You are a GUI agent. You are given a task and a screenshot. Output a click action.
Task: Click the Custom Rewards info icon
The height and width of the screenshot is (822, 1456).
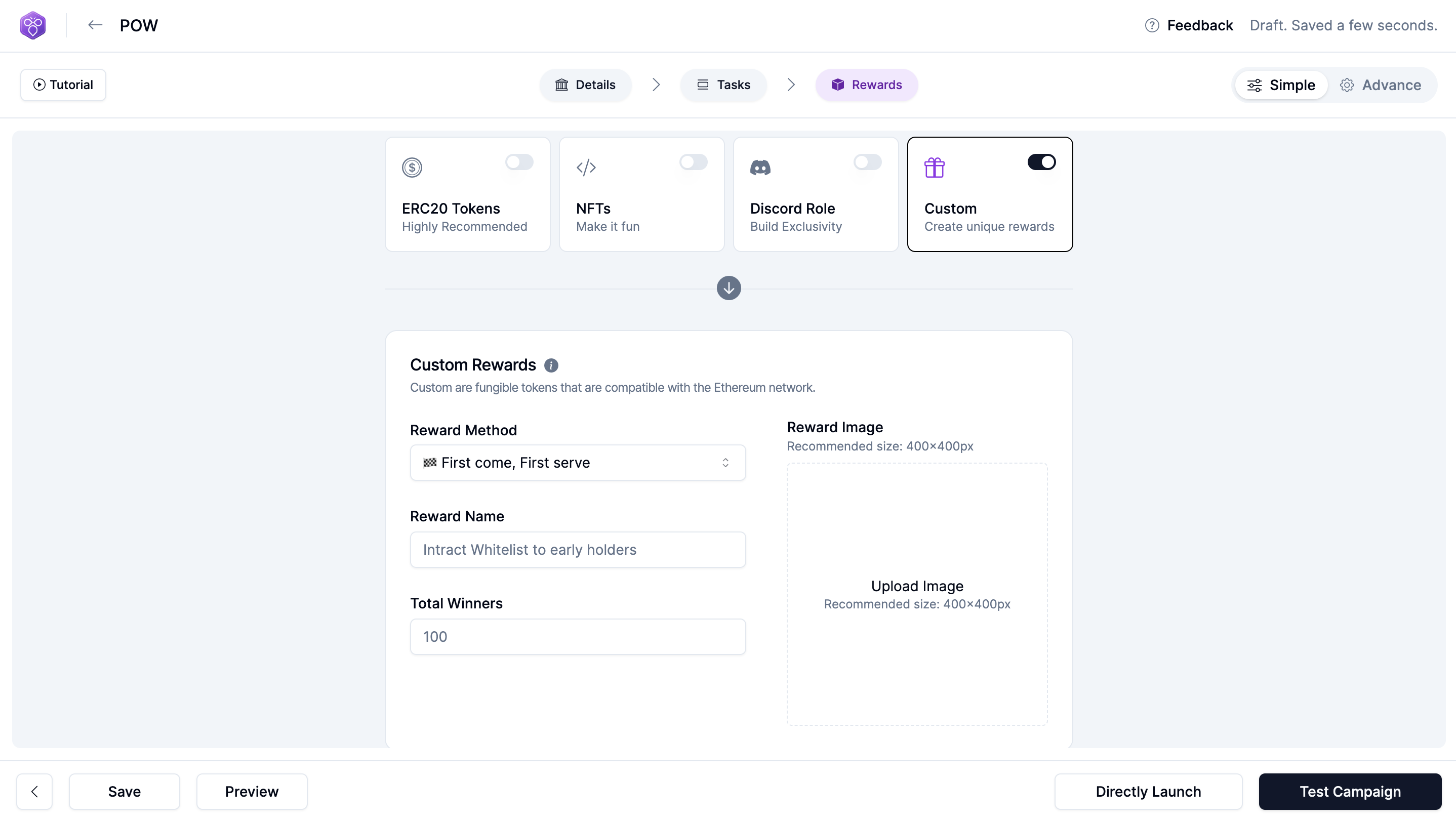551,365
